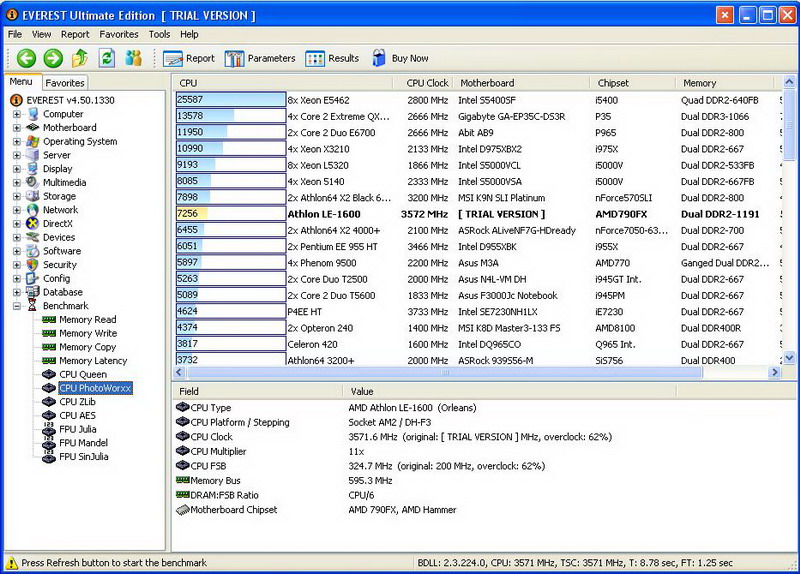
Task: Click the vertical scrollbar down arrow
Action: (789, 358)
